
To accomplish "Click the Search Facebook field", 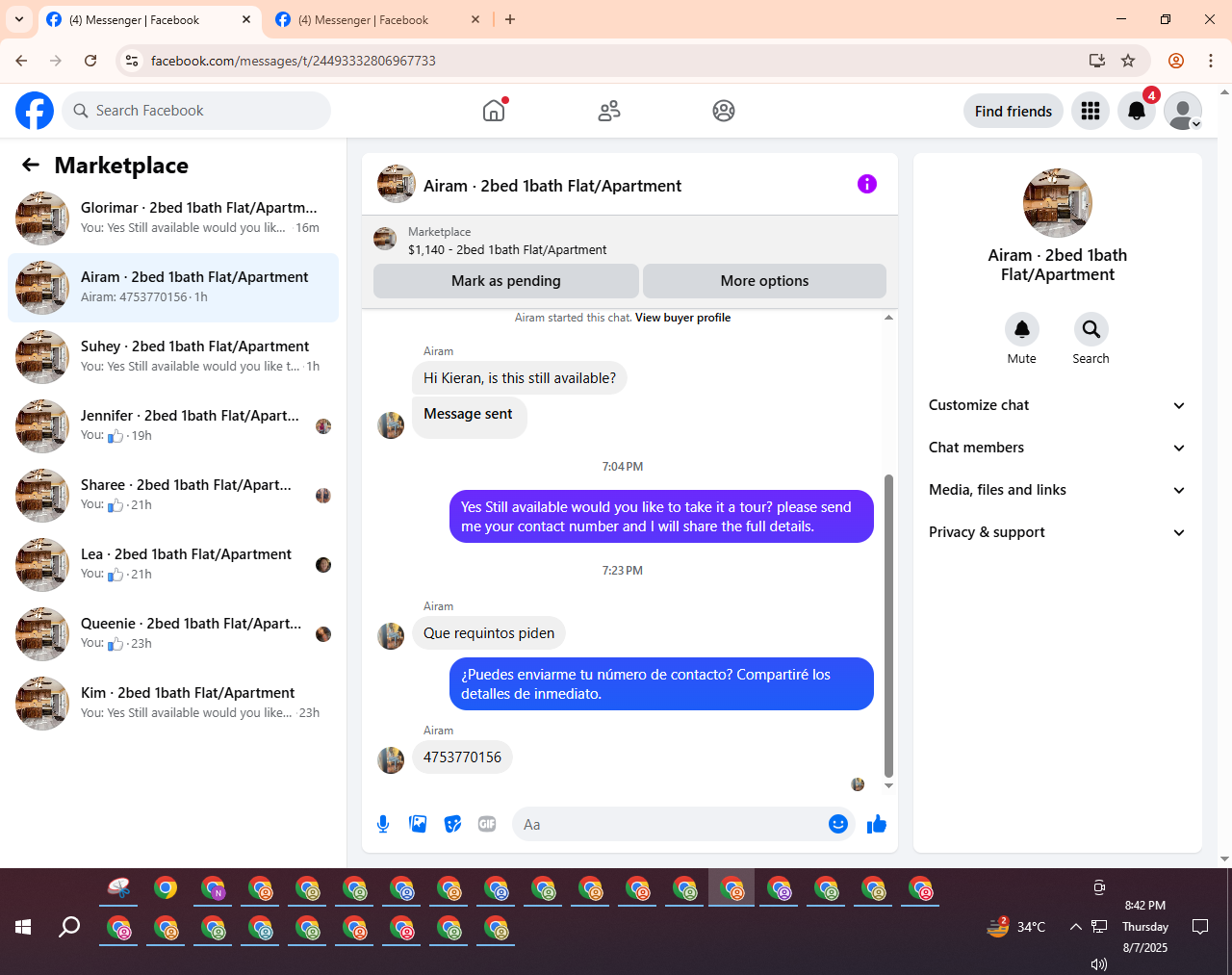I will pyautogui.click(x=196, y=111).
